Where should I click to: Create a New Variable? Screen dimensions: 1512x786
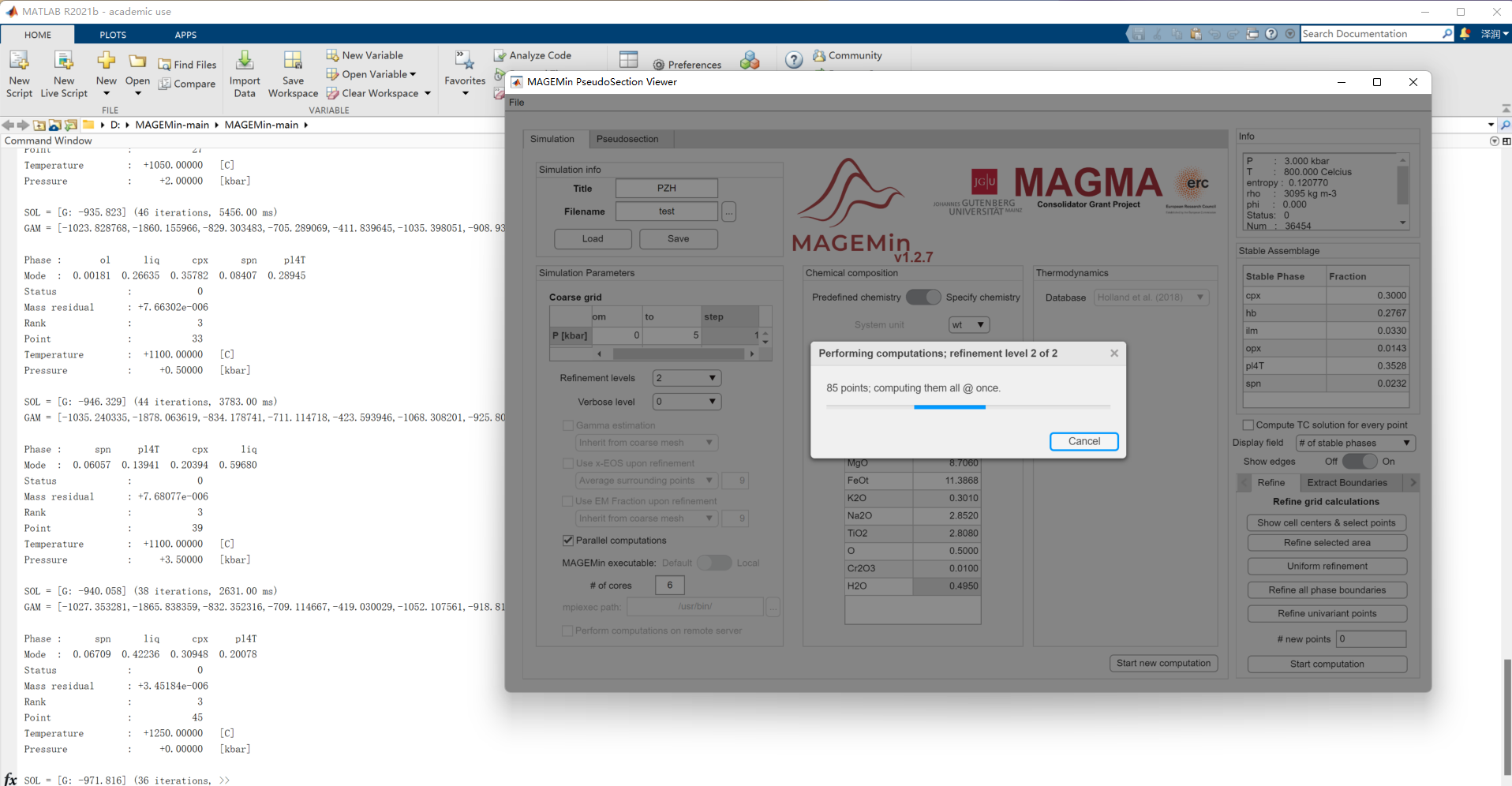pos(365,54)
